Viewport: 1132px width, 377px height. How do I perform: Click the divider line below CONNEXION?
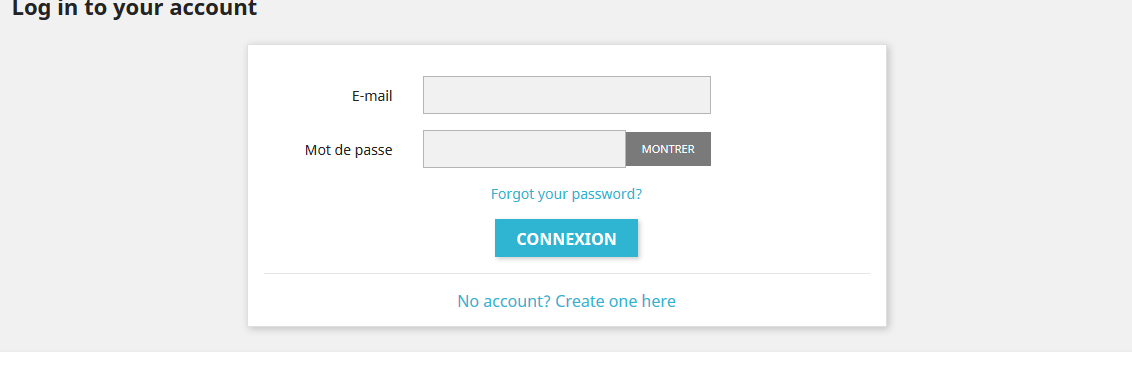pos(567,274)
